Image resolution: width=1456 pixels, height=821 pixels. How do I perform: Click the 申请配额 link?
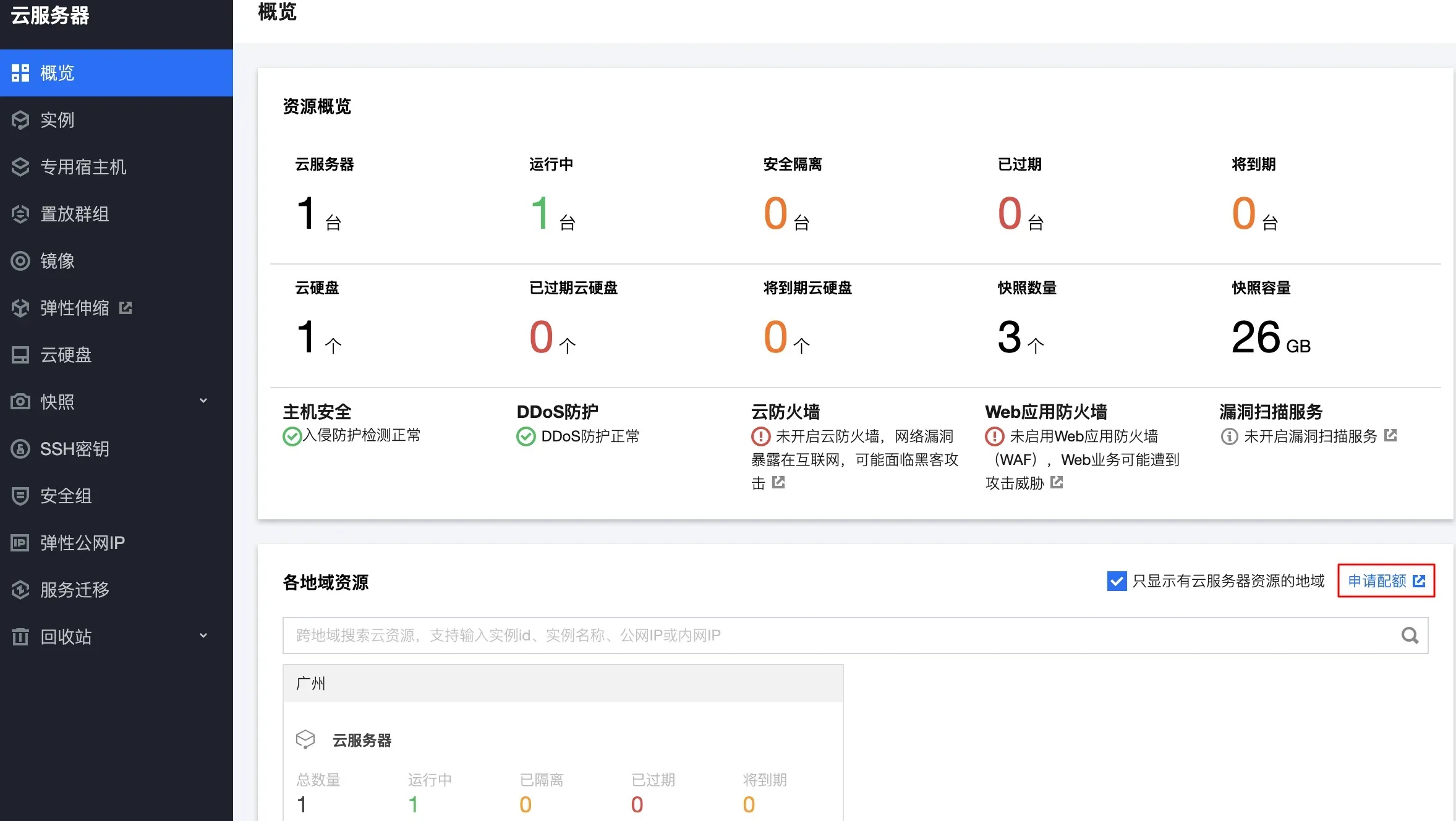[1386, 581]
